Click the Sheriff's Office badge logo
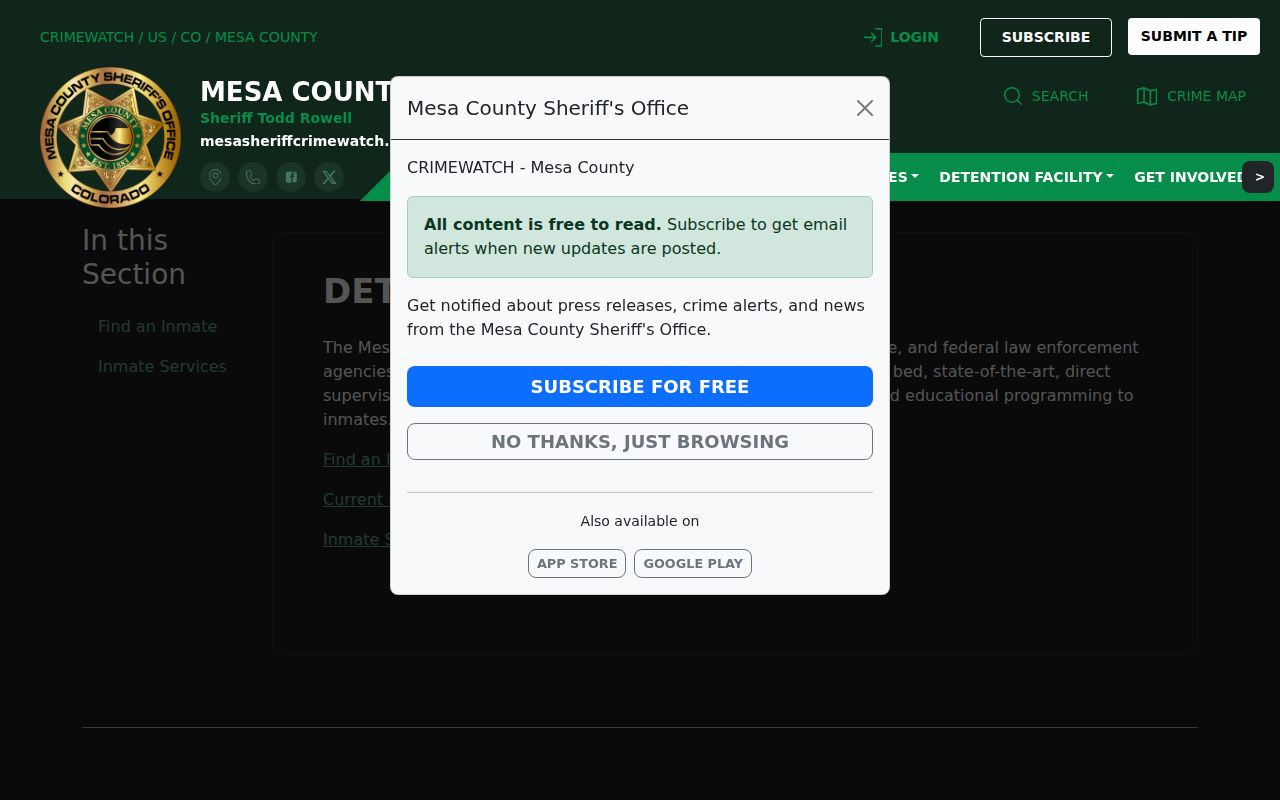This screenshot has height=800, width=1280. (x=111, y=137)
